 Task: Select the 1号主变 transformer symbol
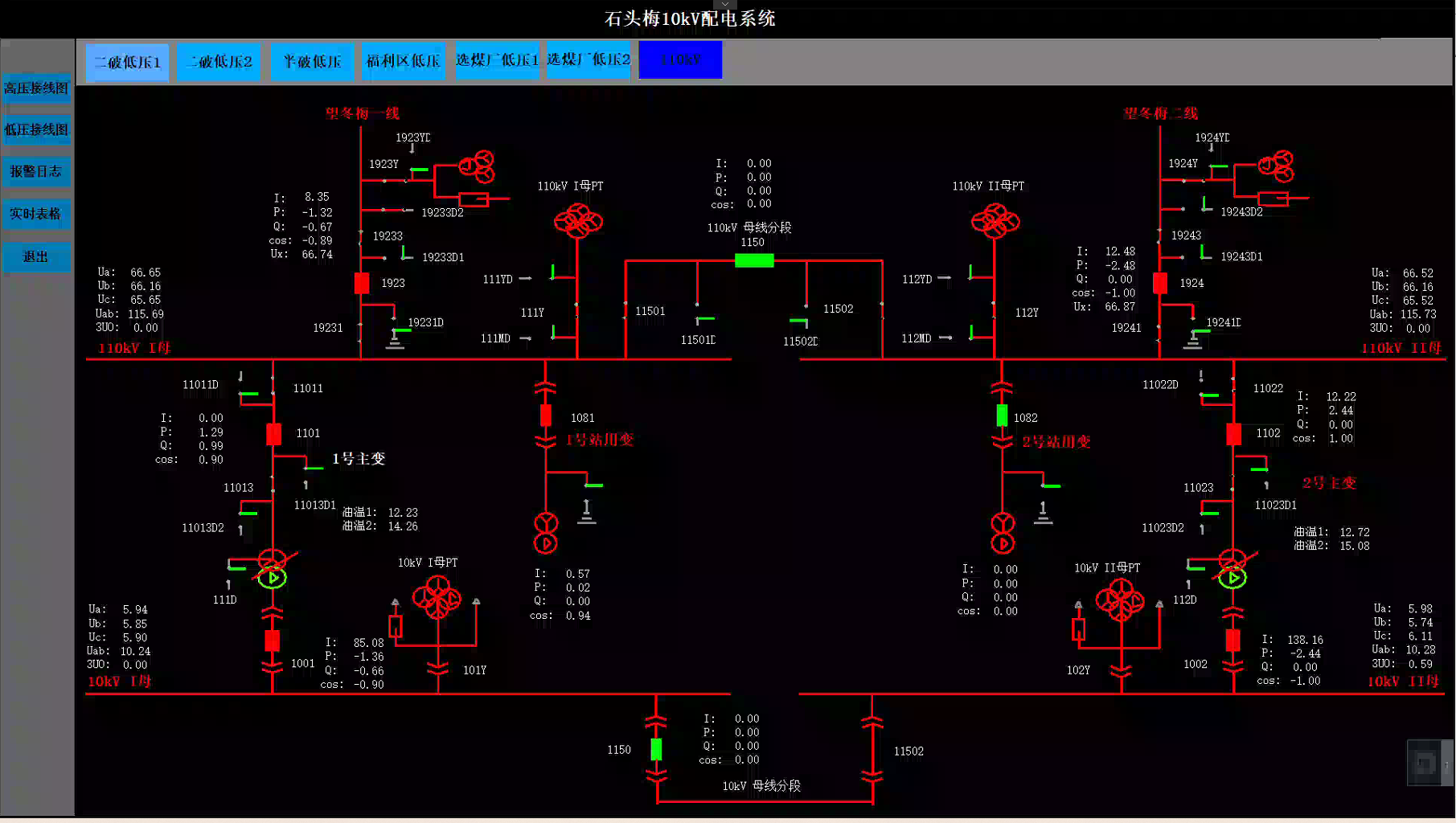(273, 568)
